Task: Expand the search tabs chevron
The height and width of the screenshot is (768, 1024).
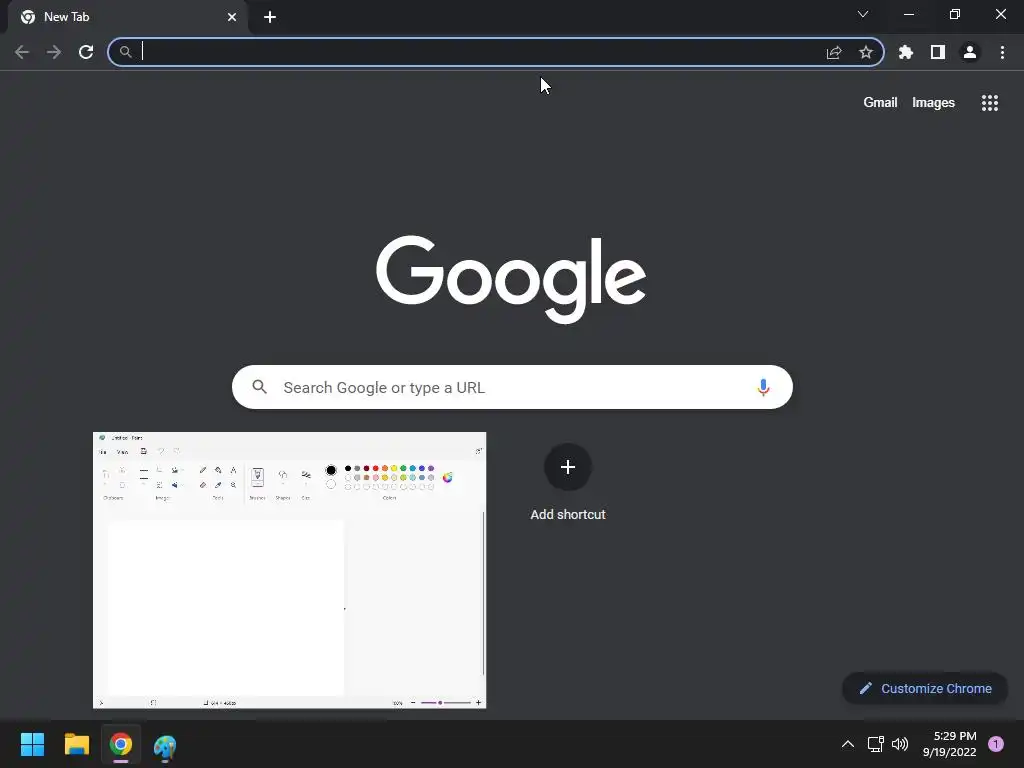Action: pos(863,14)
